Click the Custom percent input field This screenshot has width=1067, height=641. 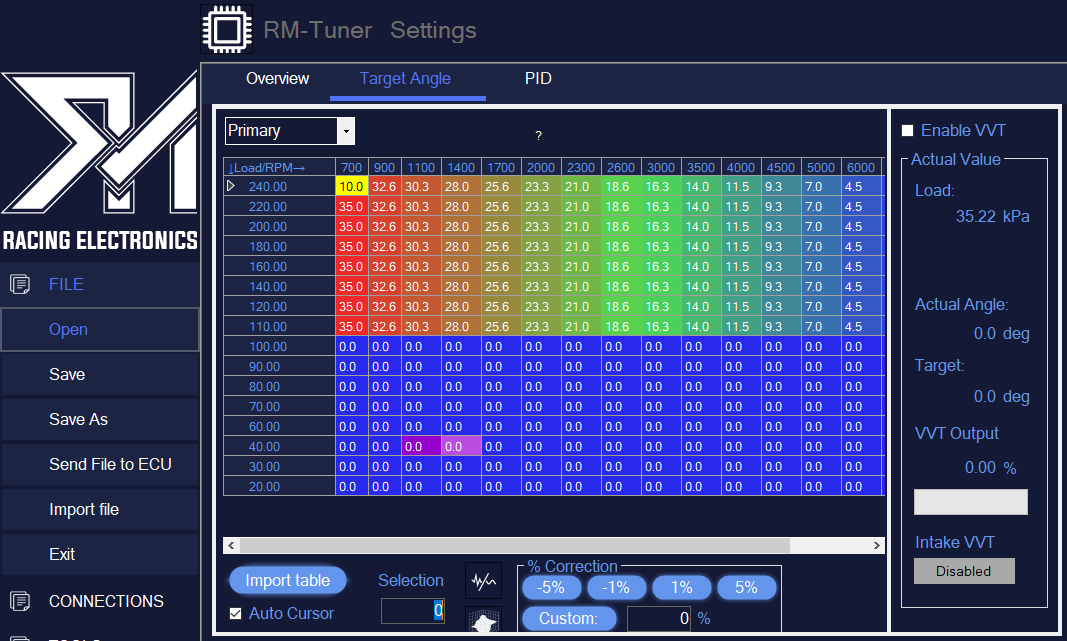click(x=659, y=619)
